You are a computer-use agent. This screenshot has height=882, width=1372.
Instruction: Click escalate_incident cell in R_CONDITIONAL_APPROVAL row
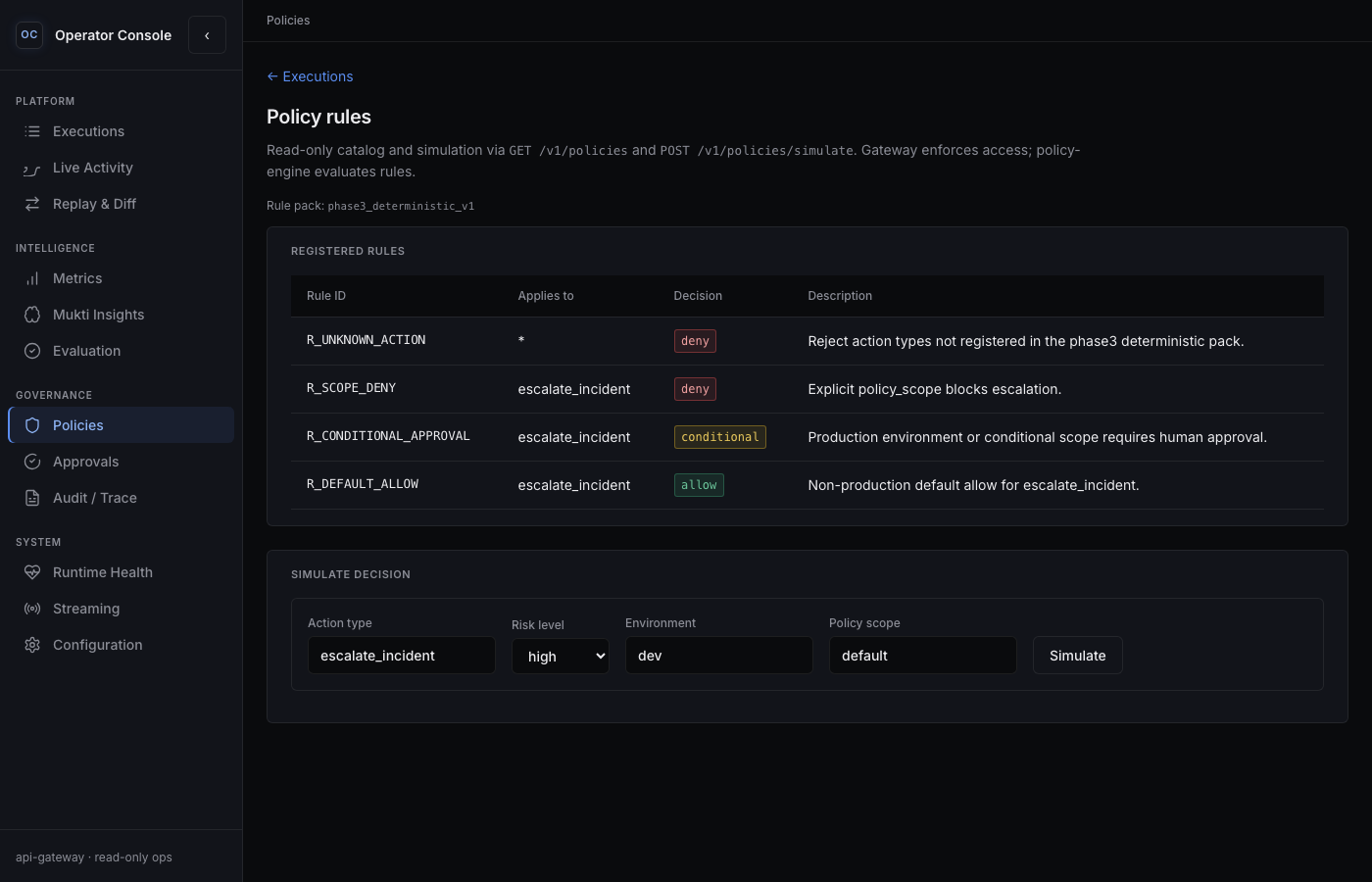click(574, 437)
